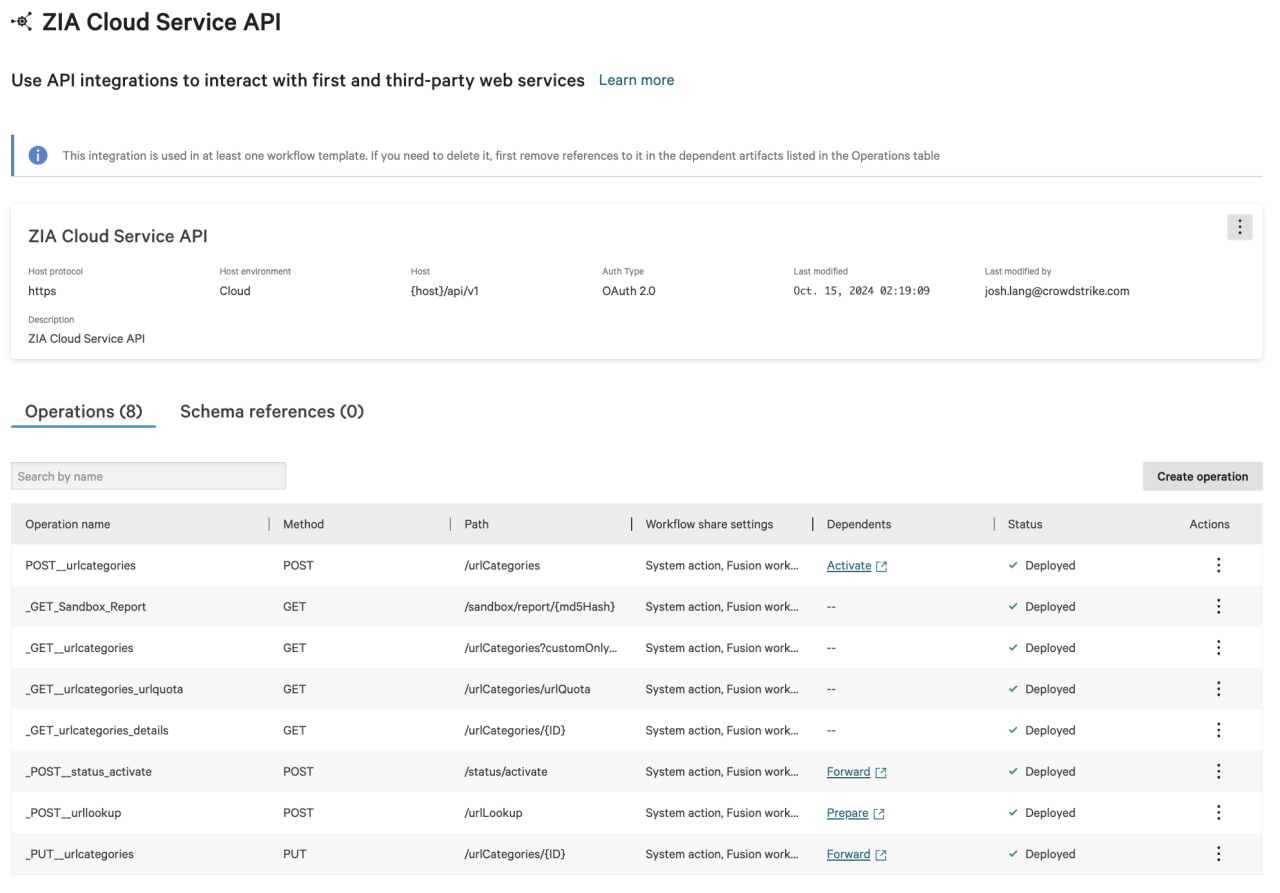The height and width of the screenshot is (893, 1280).
Task: Click the /status/activate path cell
Action: click(x=505, y=771)
